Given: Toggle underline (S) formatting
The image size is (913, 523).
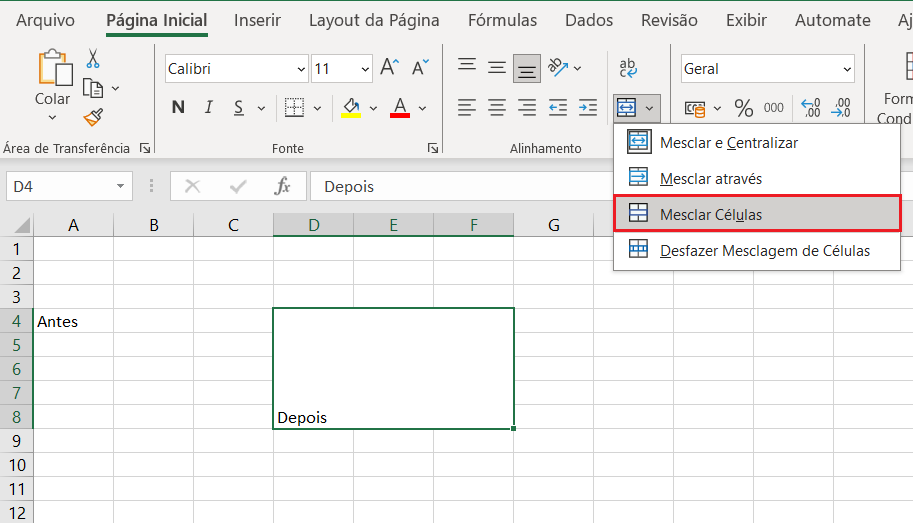Looking at the screenshot, I should (239, 108).
